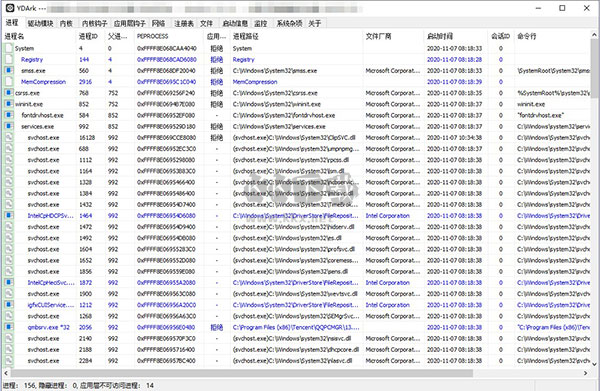Click the svchost.exe icon with PID 16128
The height and width of the screenshot is (391, 600).
[9, 137]
